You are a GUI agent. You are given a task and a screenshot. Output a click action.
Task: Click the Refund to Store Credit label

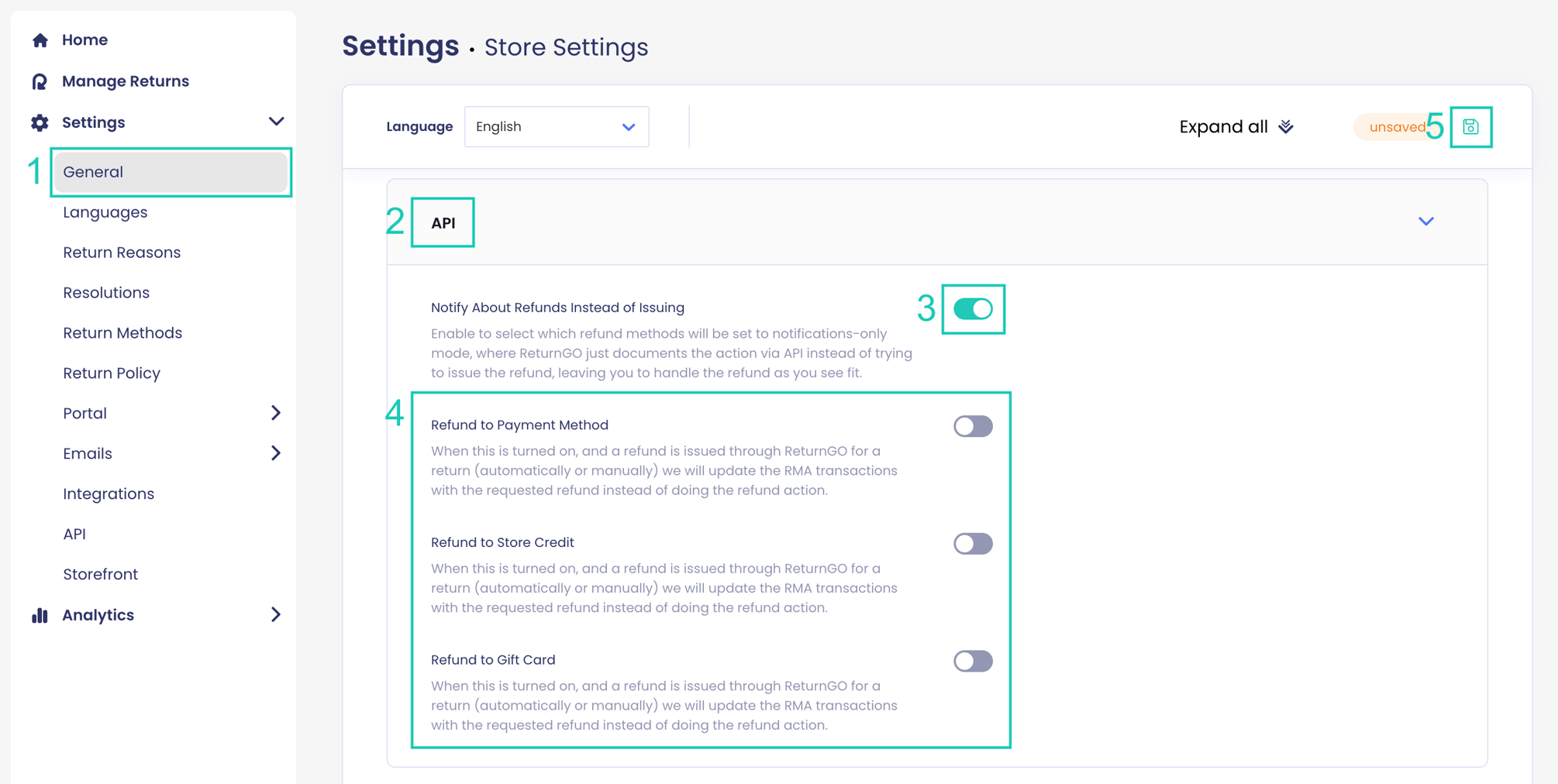[502, 542]
